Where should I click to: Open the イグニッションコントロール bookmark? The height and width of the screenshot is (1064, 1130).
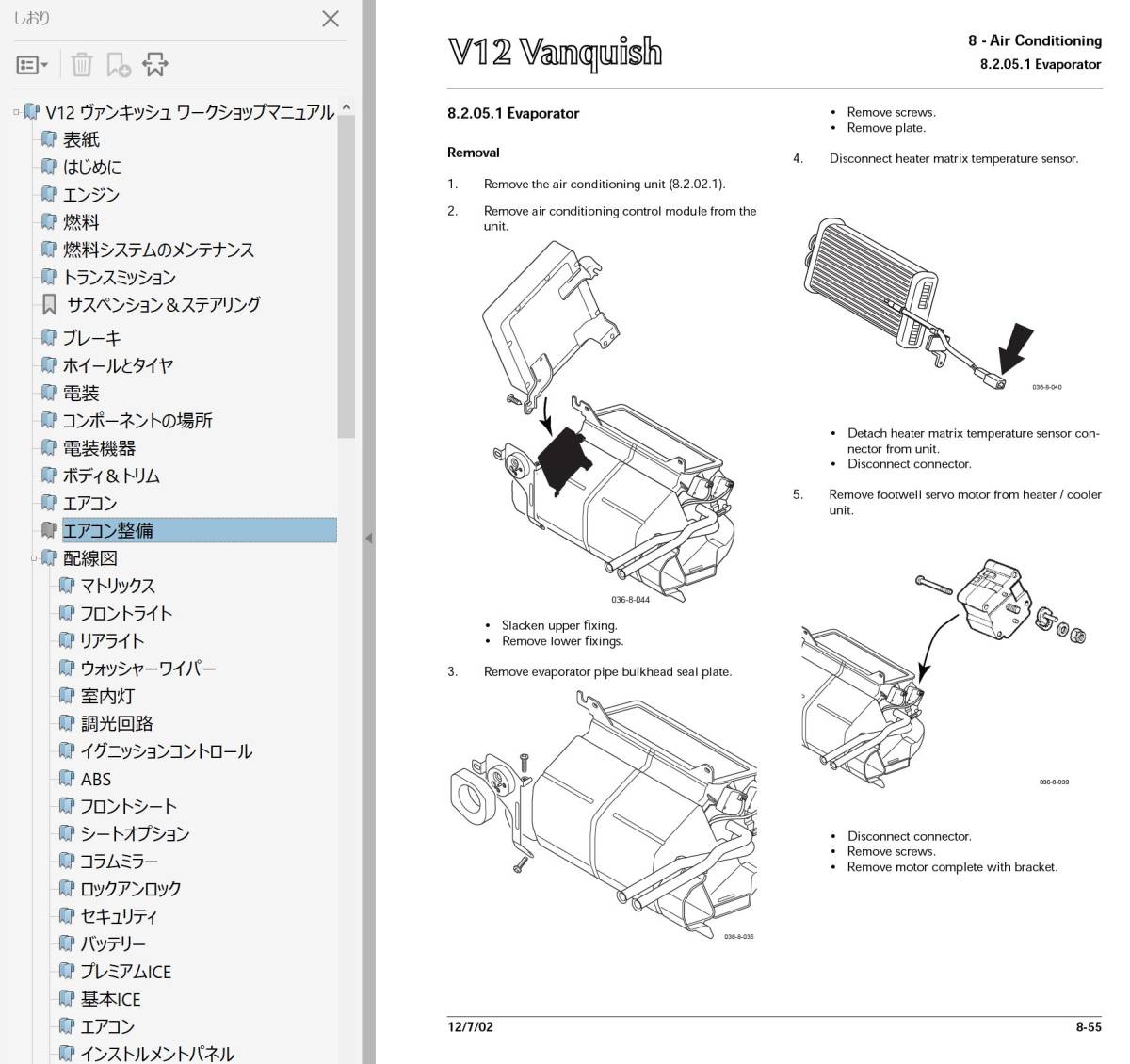click(x=167, y=751)
